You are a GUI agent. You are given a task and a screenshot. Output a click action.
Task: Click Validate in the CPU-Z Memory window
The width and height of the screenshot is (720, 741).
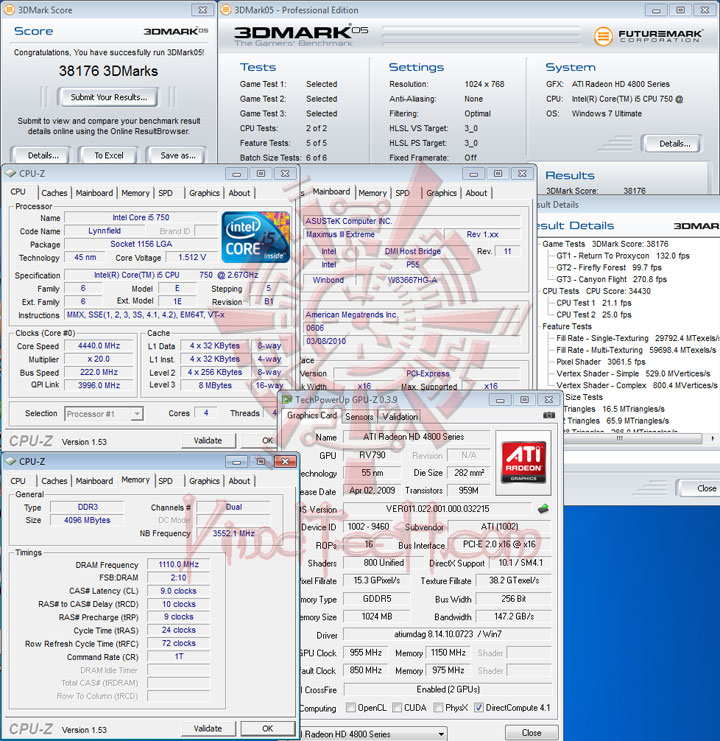click(208, 728)
